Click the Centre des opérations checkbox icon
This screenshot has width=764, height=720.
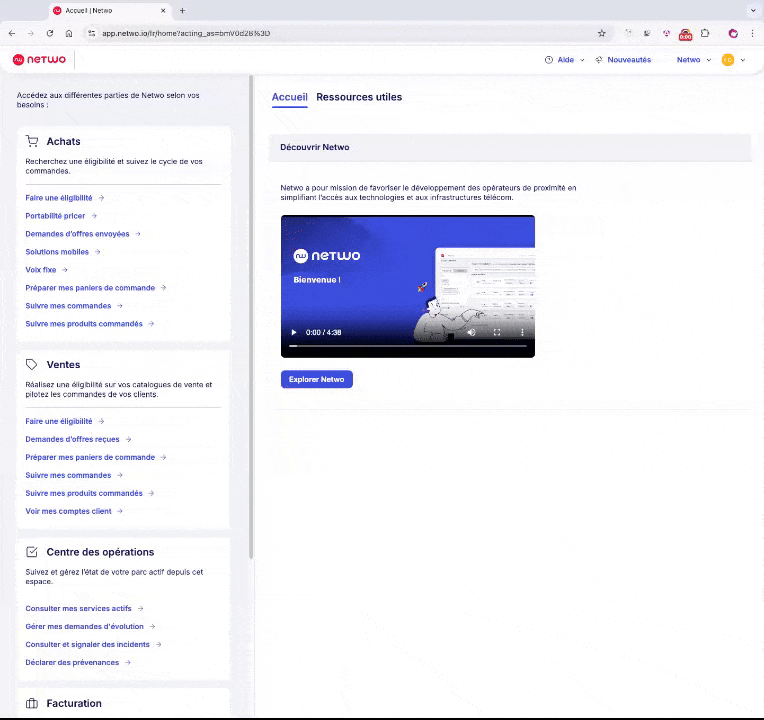pos(32,552)
